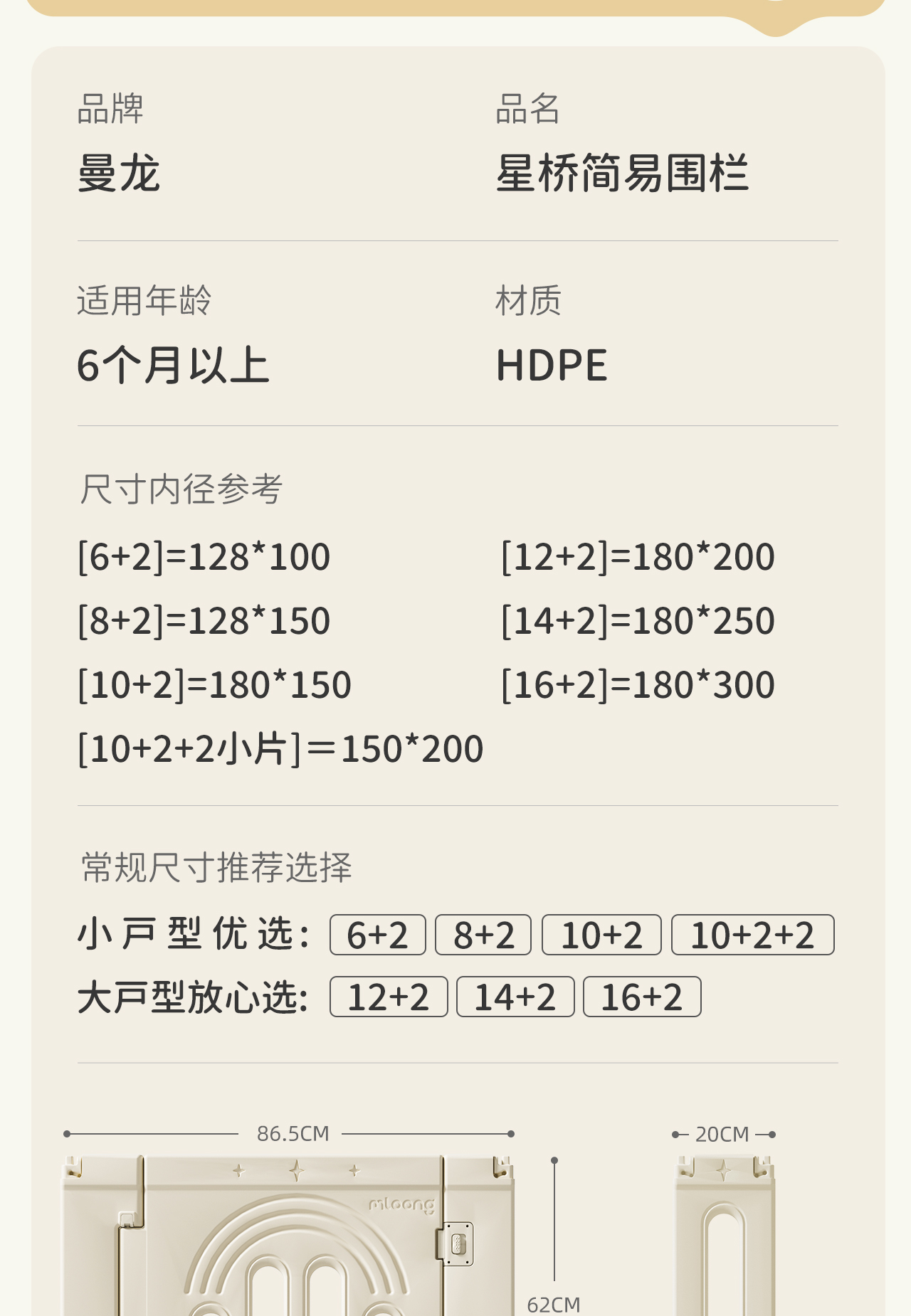This screenshot has height=1316, width=911.
Task: Select the 8+2 size tag
Action: (483, 935)
